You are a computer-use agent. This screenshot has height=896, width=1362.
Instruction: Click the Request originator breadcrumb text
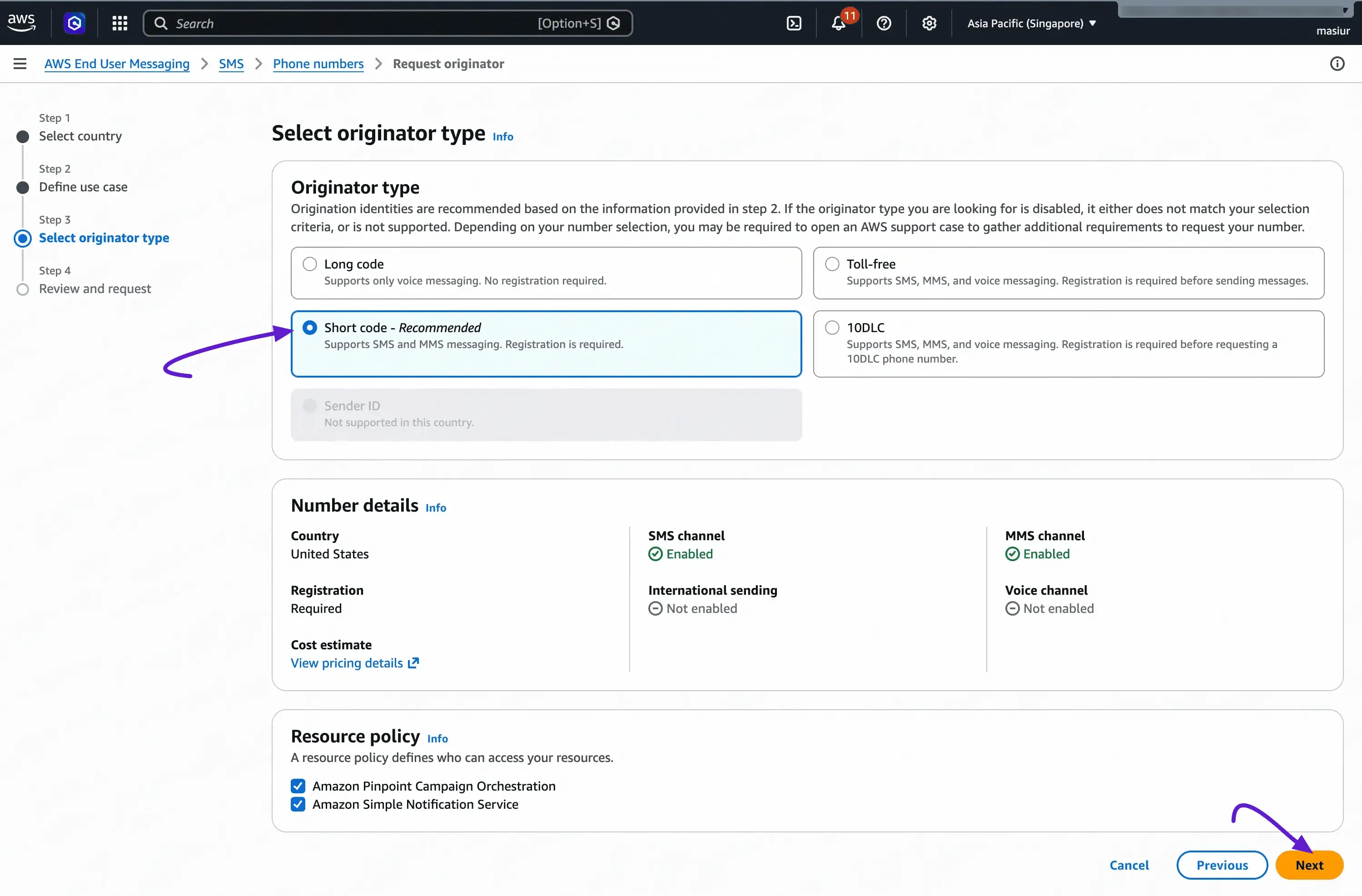tap(448, 64)
